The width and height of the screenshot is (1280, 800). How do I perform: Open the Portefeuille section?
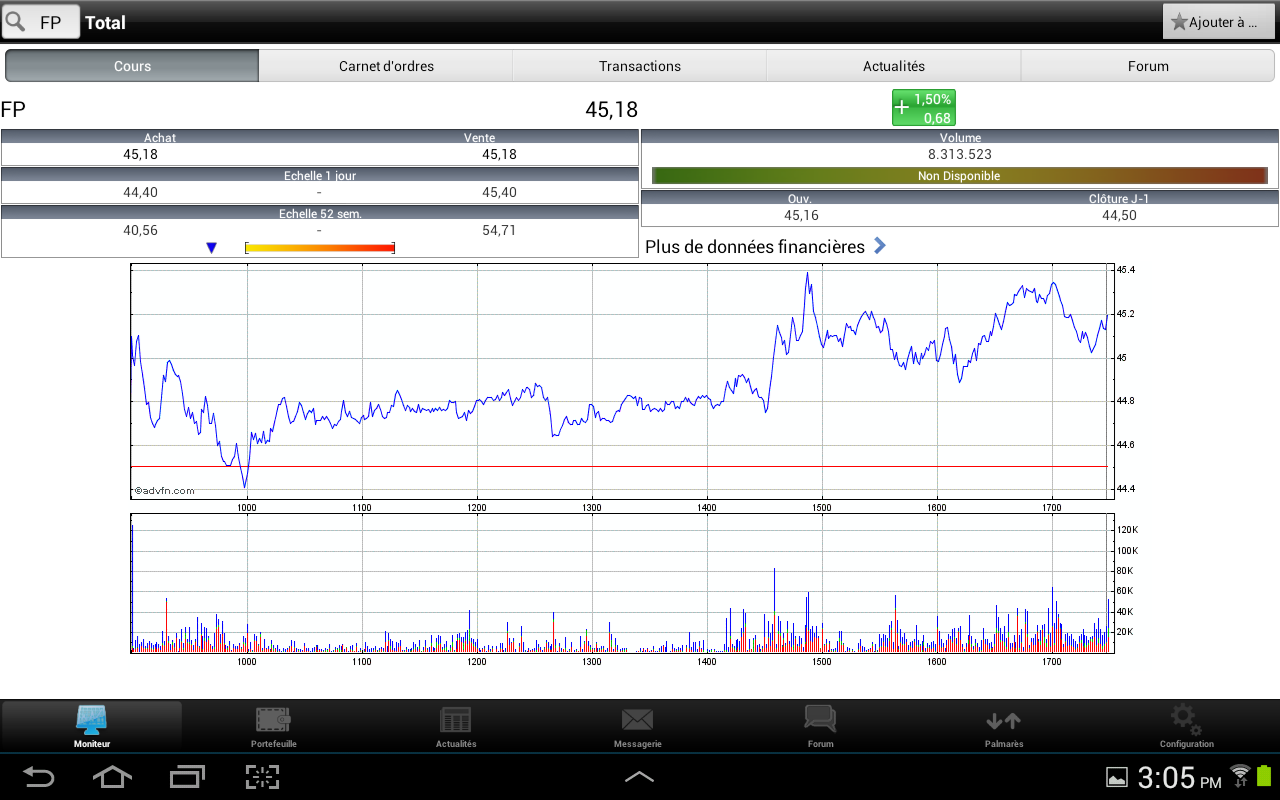[273, 725]
